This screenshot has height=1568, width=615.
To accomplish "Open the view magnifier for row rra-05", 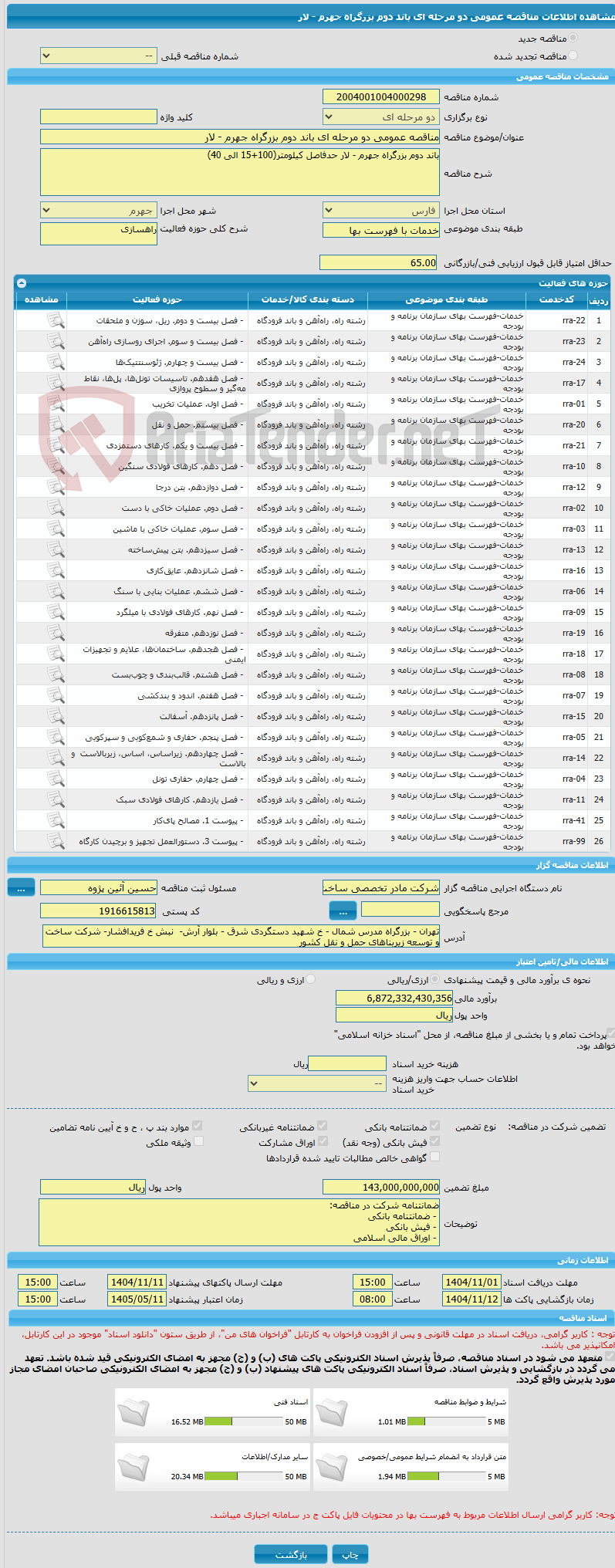I will (56, 737).
